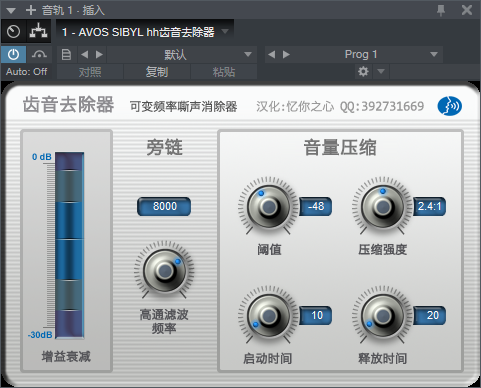The height and width of the screenshot is (388, 481).
Task: Click the 可变频率嘶声消除器 subtitle
Action: point(183,106)
